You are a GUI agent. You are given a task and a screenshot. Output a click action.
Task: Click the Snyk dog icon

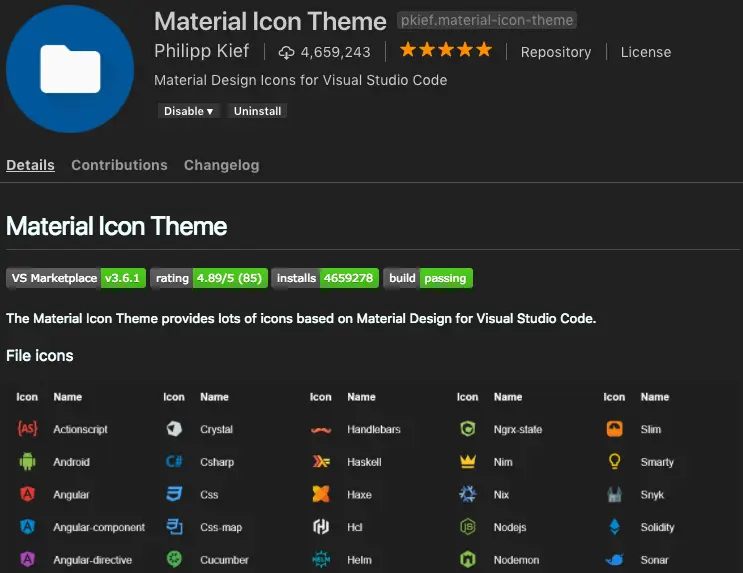615,494
